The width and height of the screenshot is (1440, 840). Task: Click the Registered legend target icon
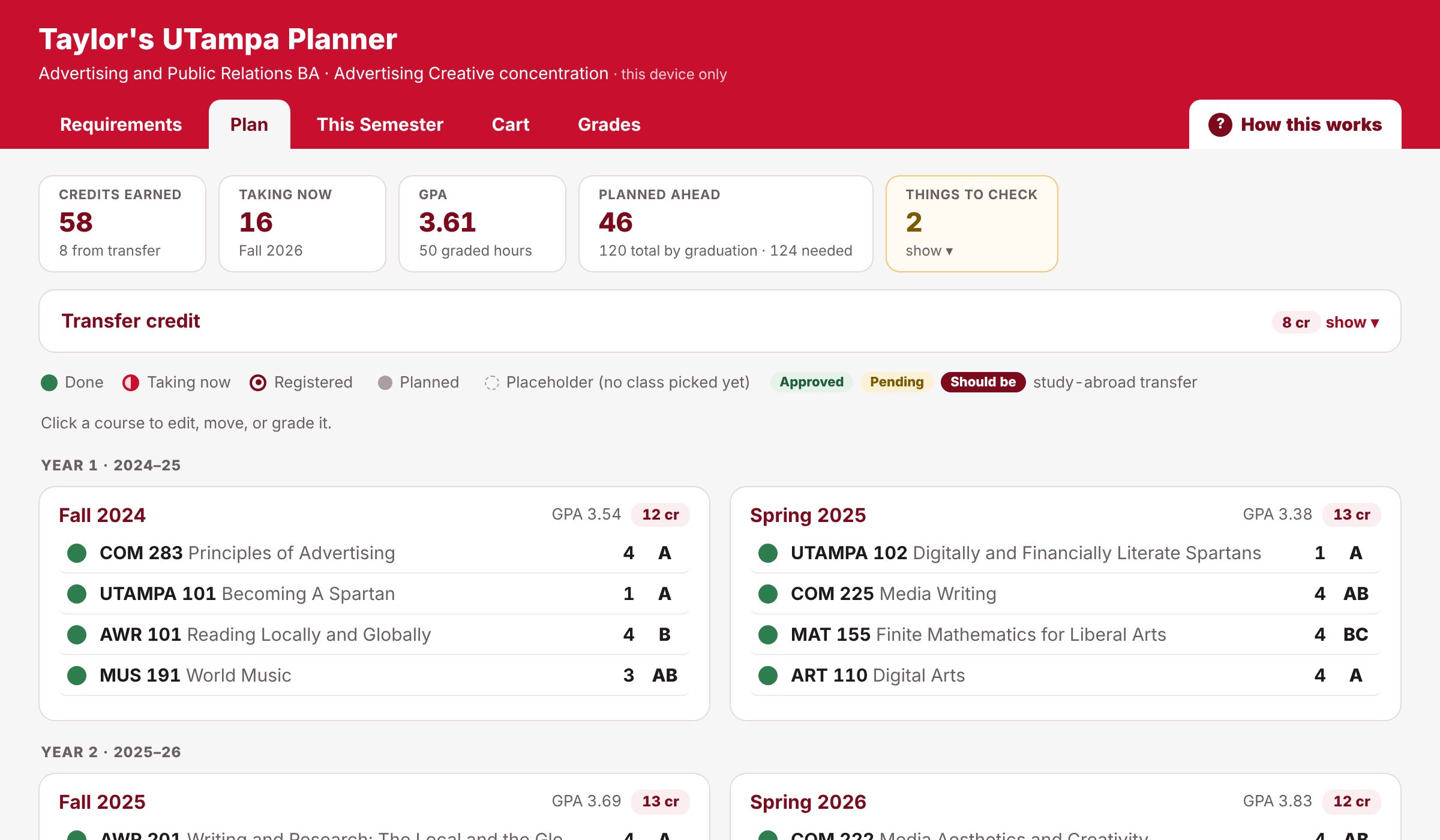(x=258, y=383)
